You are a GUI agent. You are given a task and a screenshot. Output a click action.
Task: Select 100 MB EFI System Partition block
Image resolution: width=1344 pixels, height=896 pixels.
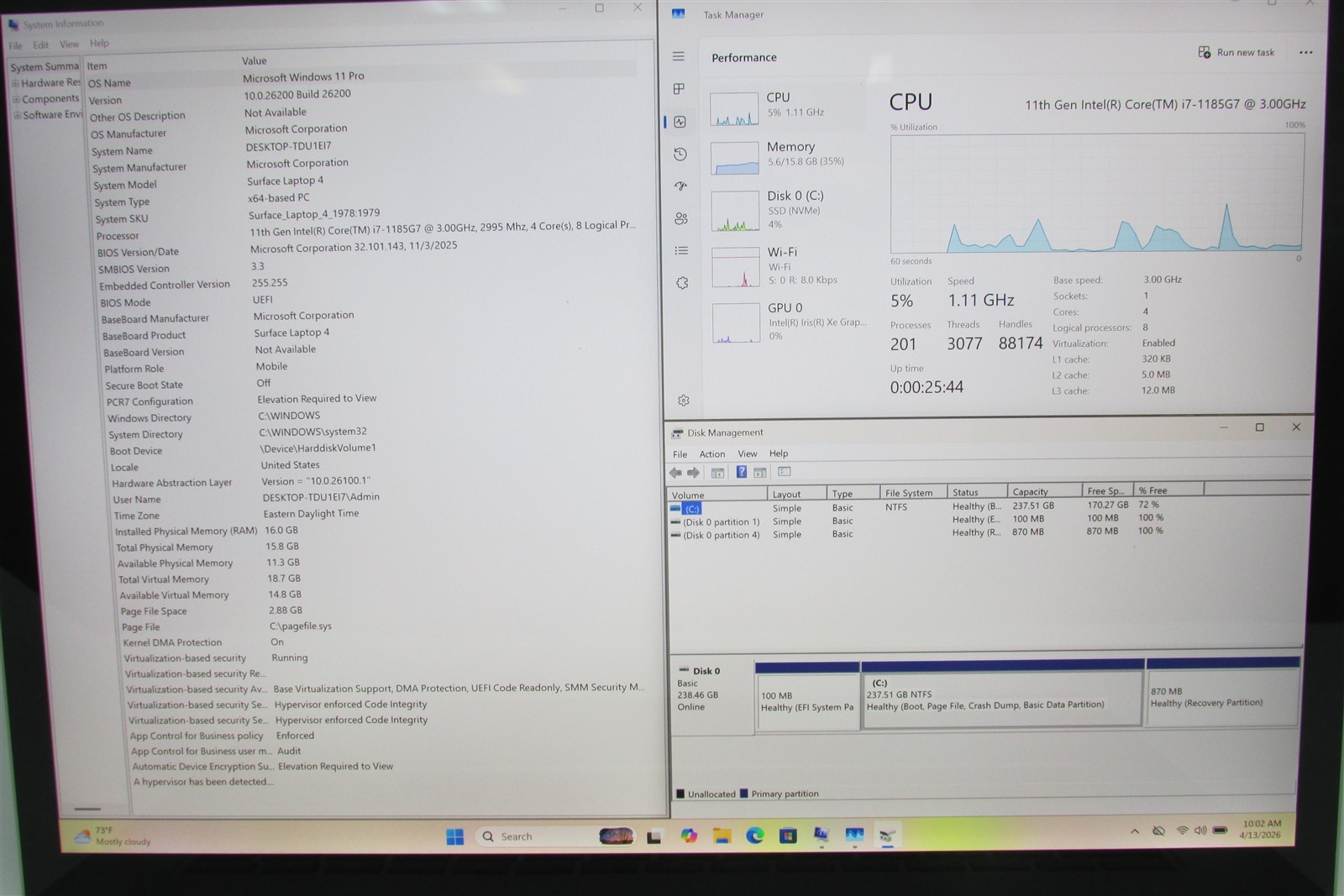(807, 696)
